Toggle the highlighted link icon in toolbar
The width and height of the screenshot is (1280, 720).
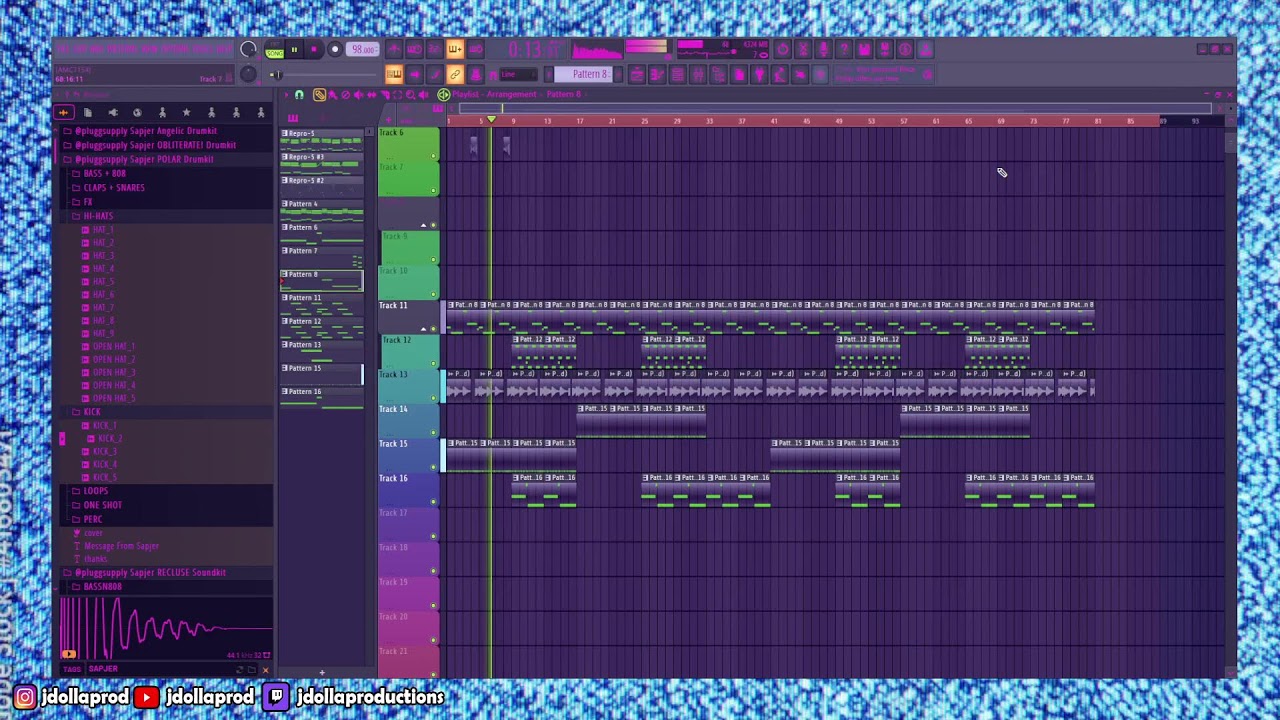[x=454, y=75]
